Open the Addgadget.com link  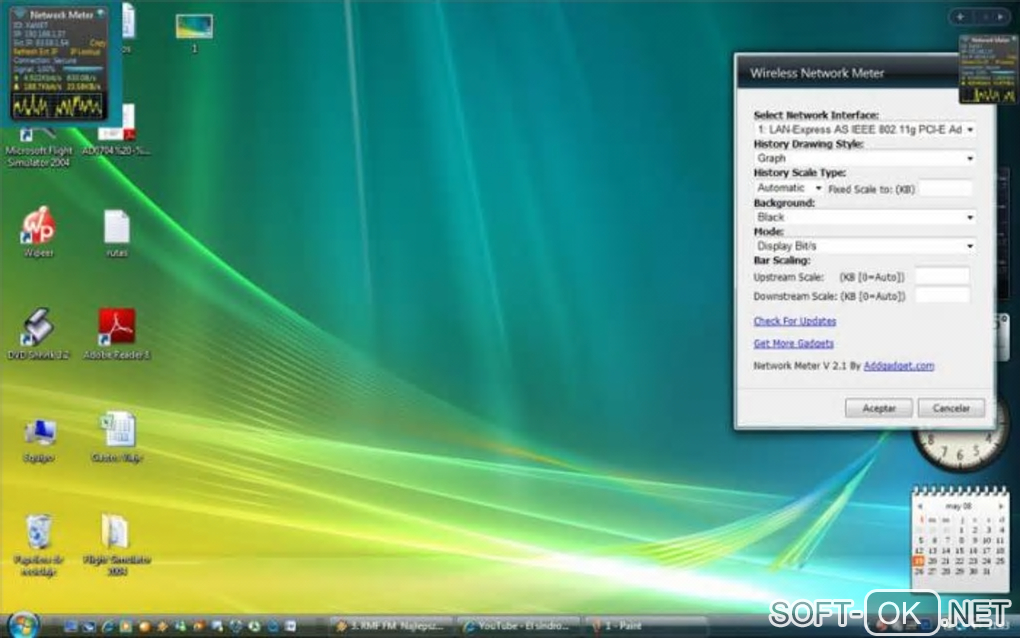tap(898, 366)
